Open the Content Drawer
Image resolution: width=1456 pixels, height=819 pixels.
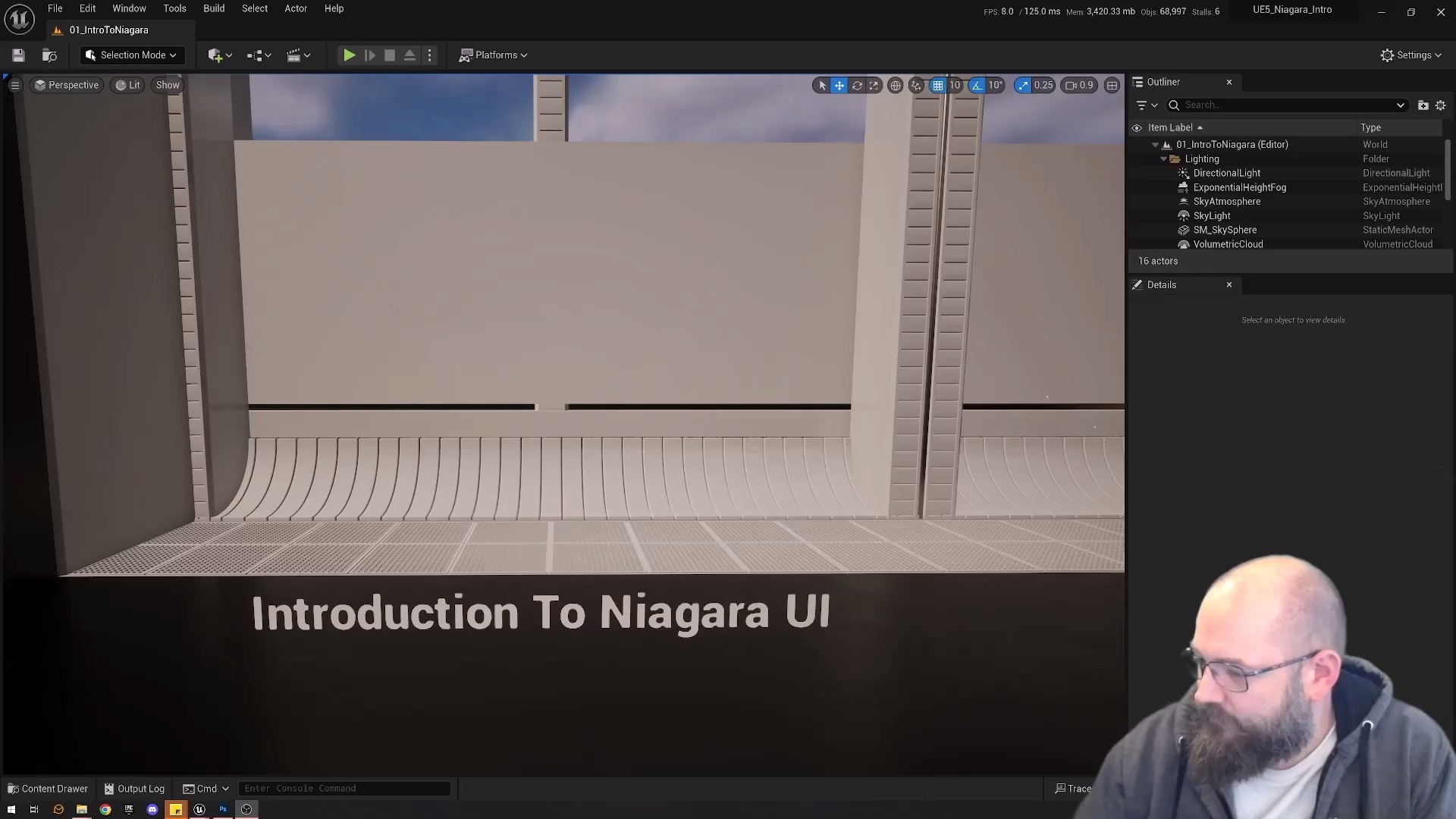pyautogui.click(x=48, y=789)
